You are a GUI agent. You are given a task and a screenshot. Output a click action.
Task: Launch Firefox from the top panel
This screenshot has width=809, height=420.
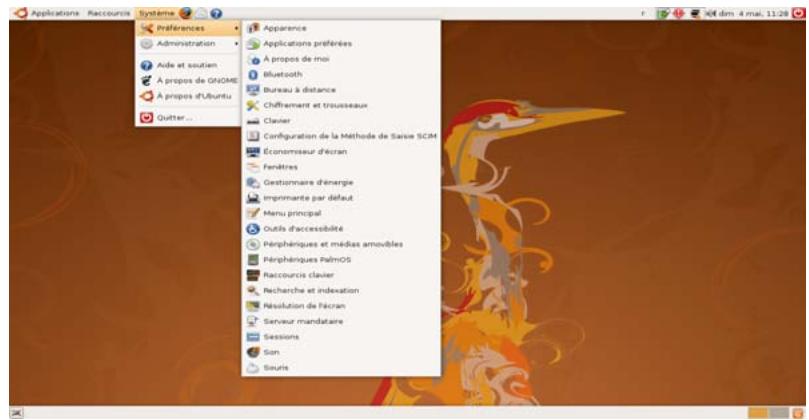pos(186,13)
